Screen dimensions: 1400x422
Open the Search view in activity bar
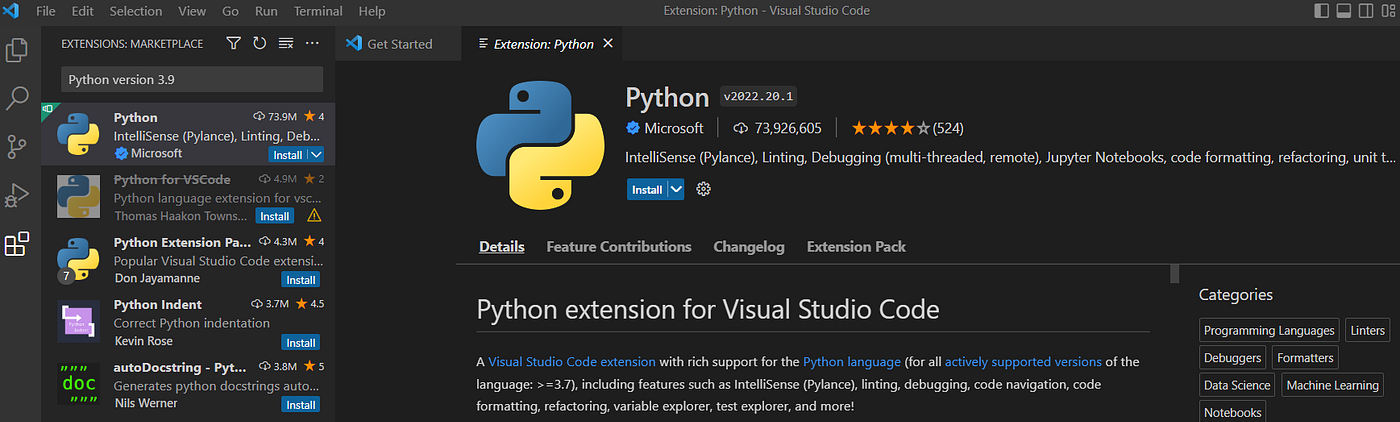point(17,98)
